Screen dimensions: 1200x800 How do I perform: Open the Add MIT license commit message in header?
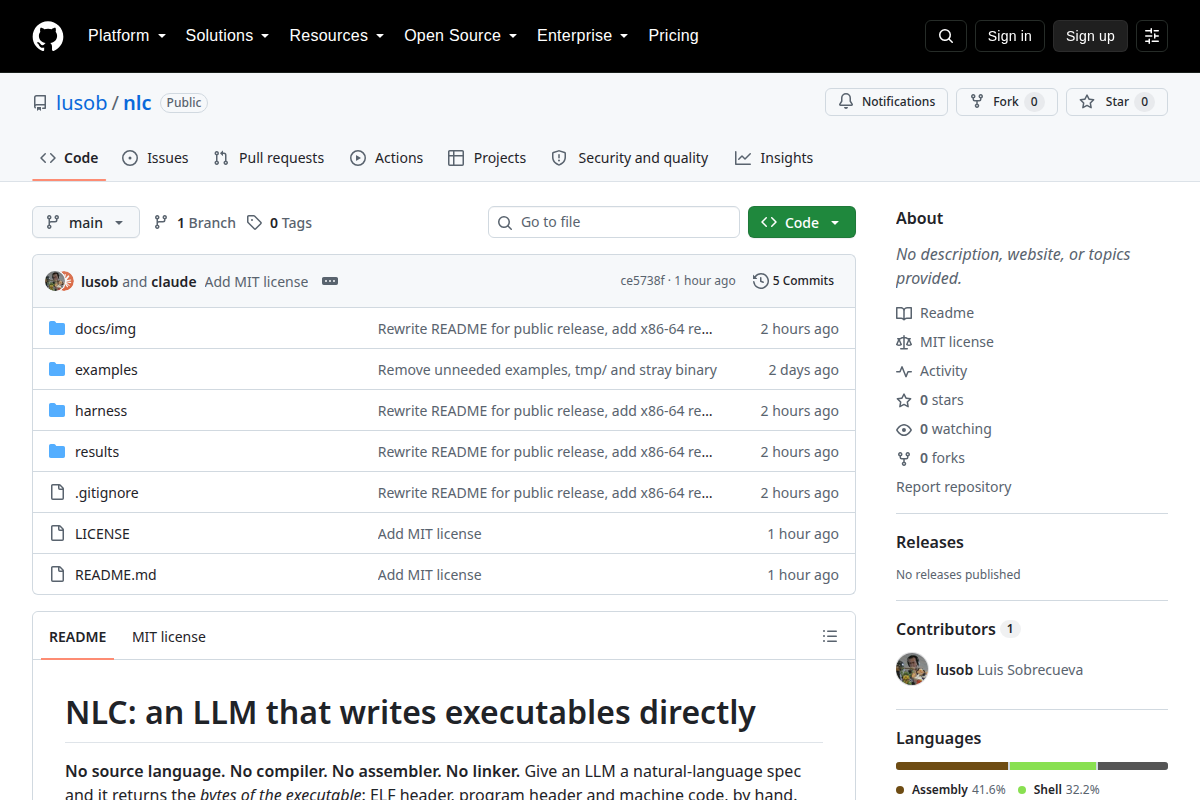point(256,282)
